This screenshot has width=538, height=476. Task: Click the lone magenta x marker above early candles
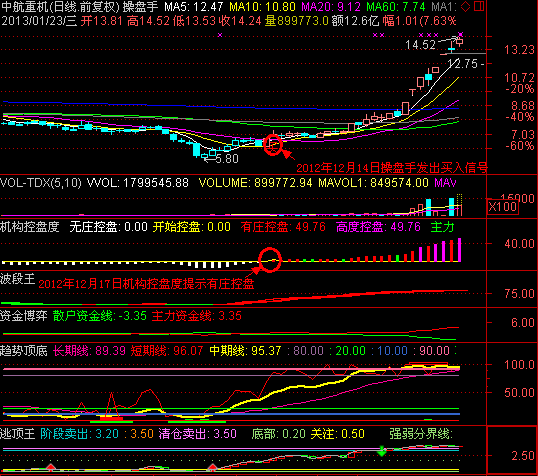(220, 35)
